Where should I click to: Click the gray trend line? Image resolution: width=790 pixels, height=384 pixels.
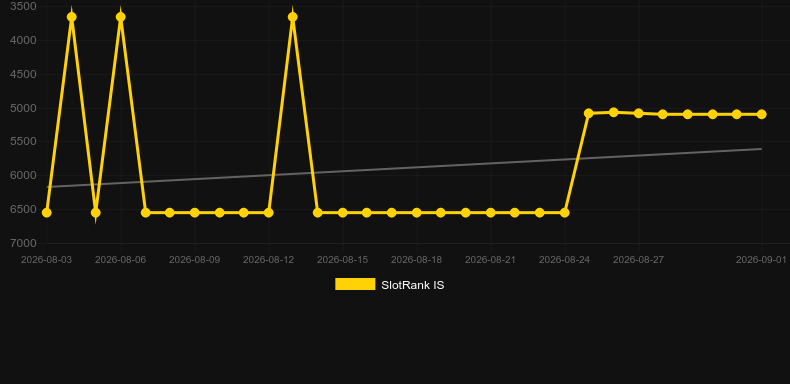(x=403, y=168)
